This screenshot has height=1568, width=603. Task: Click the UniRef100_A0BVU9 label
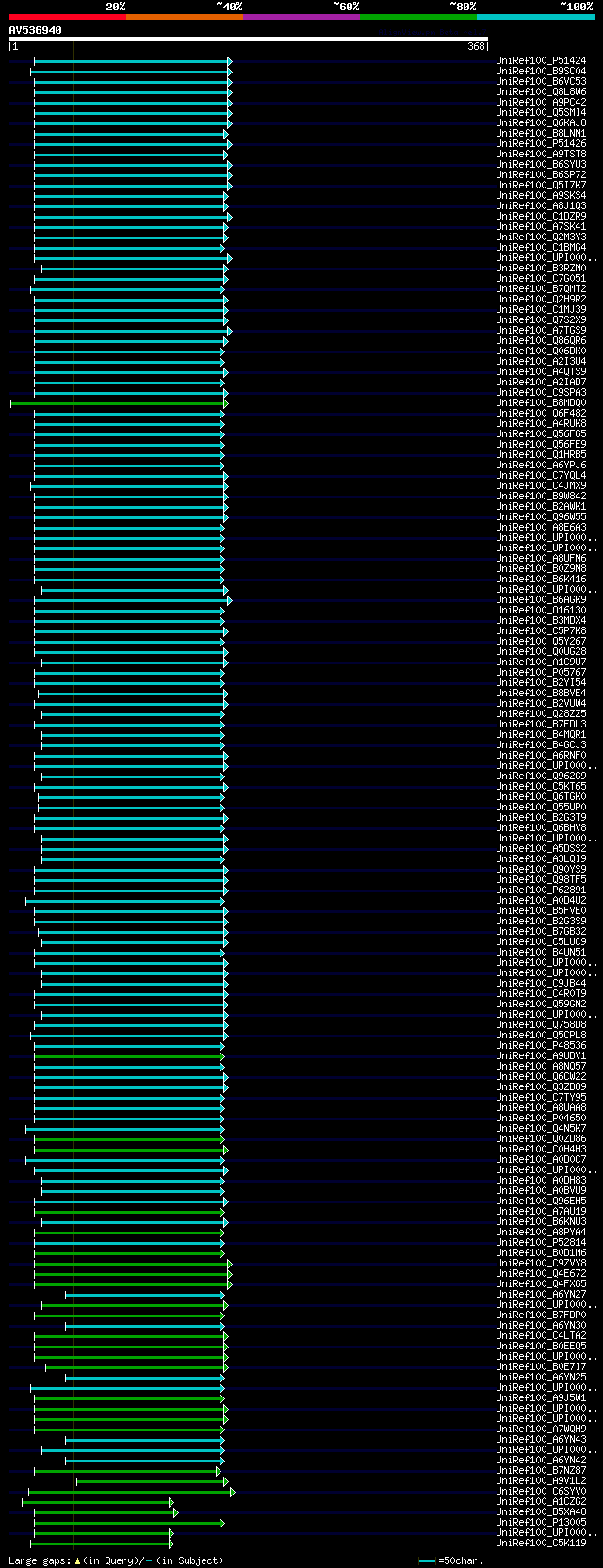coord(541,1191)
